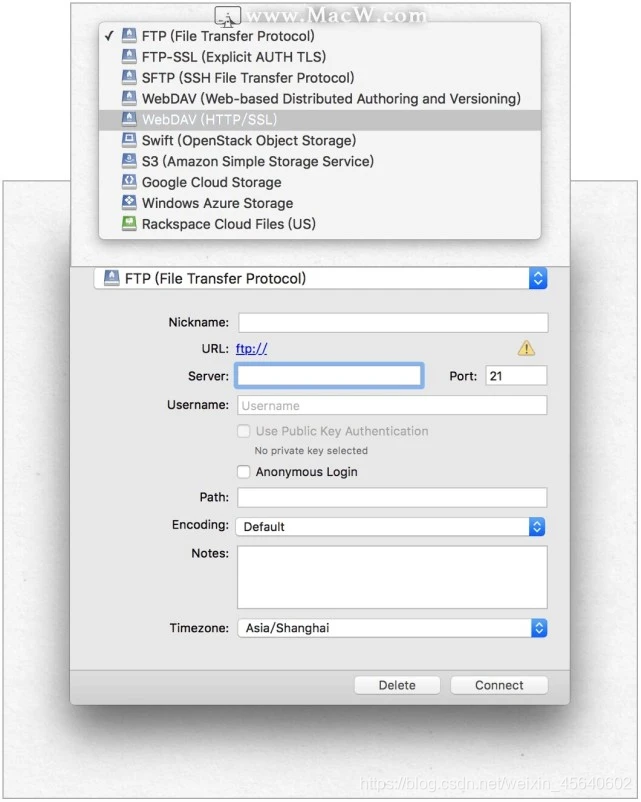The height and width of the screenshot is (802, 641).
Task: Choose Google Cloud Storage protocol
Action: click(320, 182)
